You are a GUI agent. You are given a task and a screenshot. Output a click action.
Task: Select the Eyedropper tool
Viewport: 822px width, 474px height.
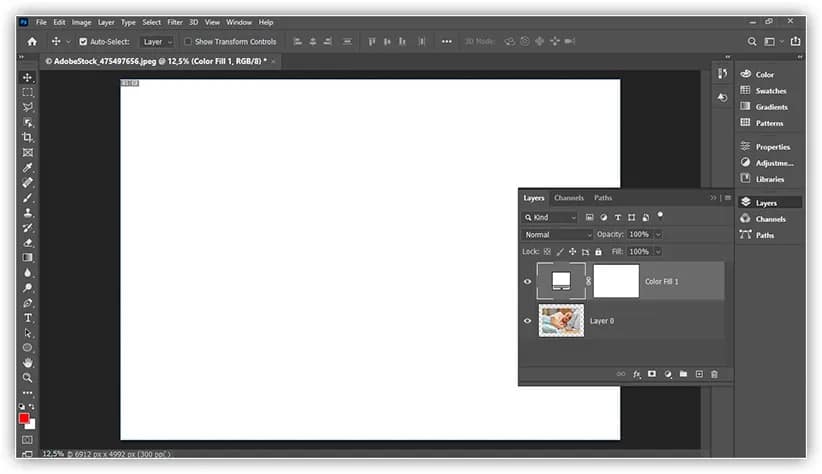click(x=28, y=167)
